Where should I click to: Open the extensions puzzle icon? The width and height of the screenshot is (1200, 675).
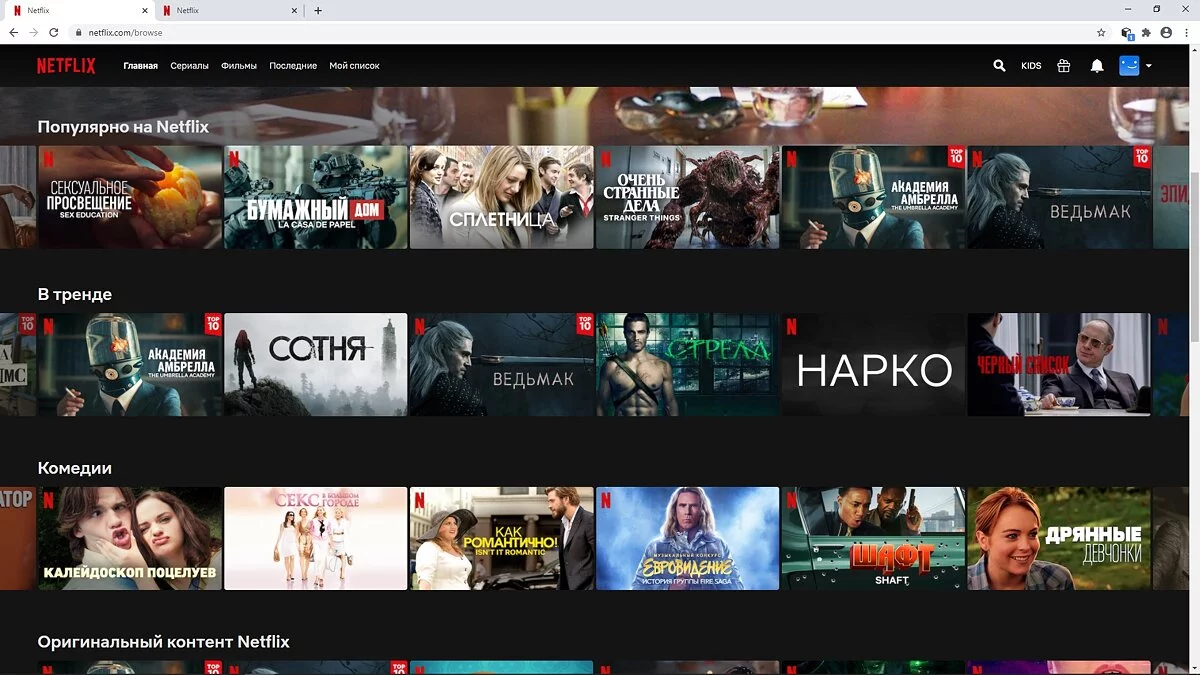click(1146, 32)
